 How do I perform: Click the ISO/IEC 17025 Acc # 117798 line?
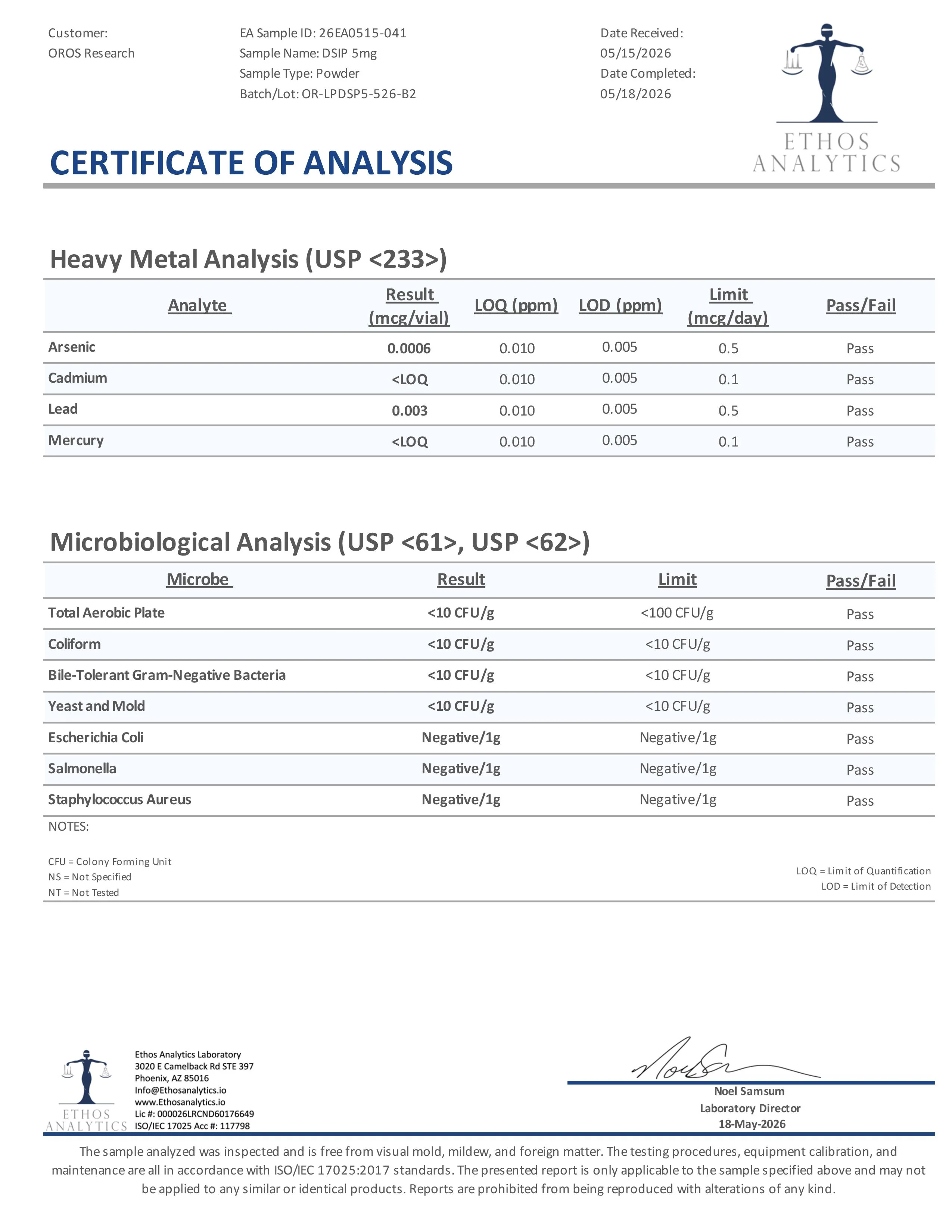192,1125
